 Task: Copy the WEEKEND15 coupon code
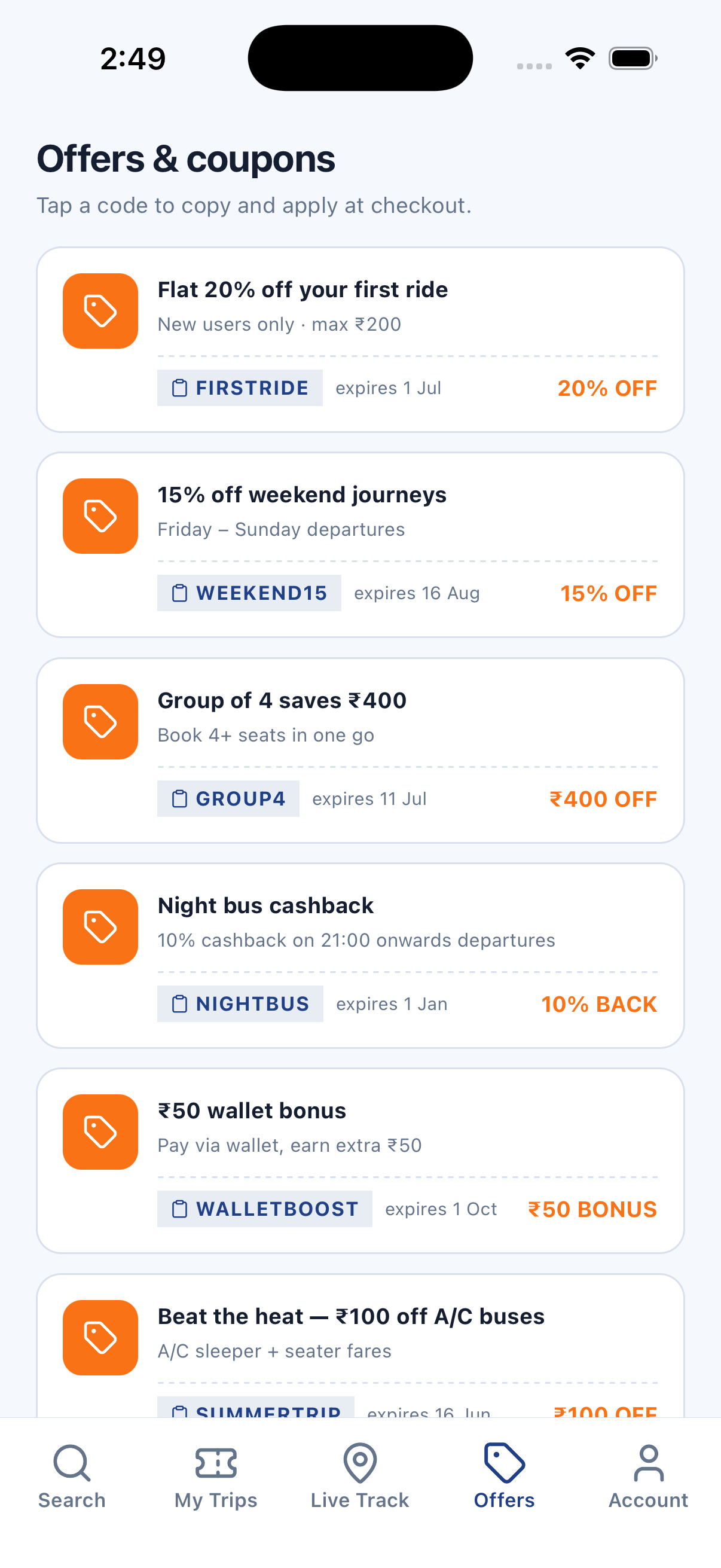(x=249, y=593)
